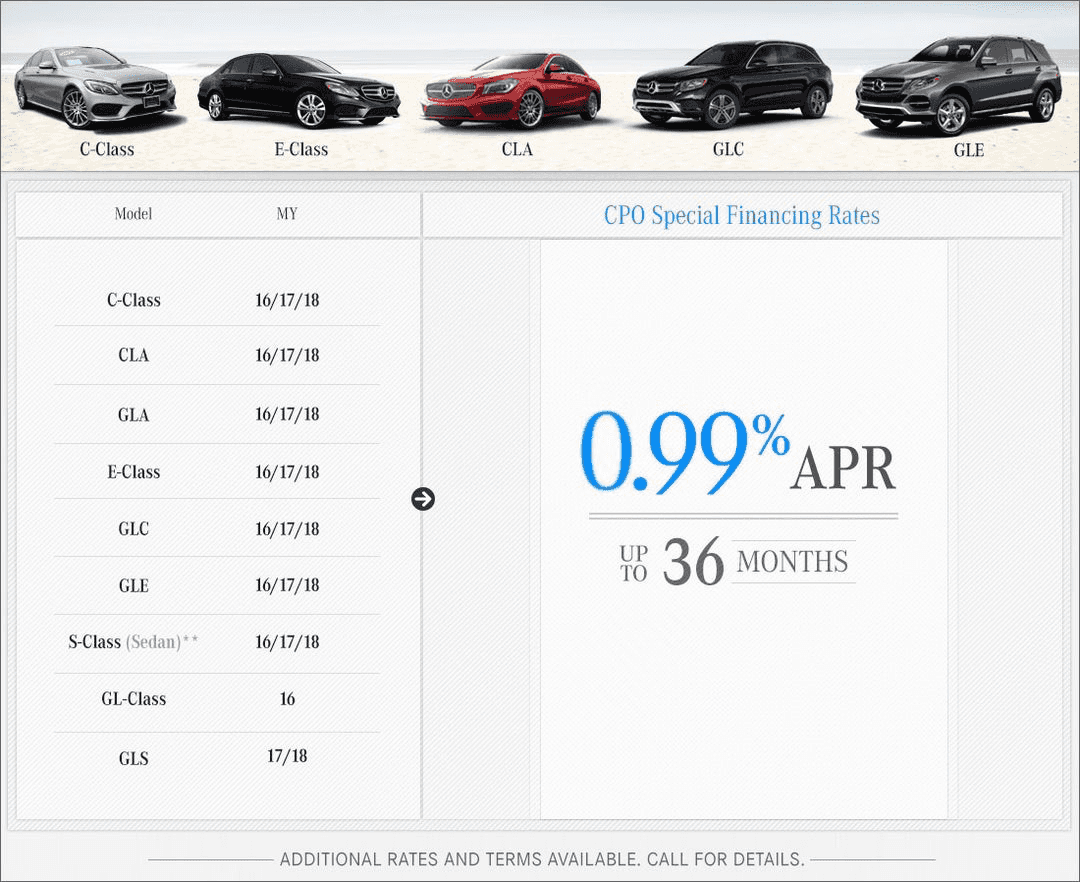The height and width of the screenshot is (882, 1080).
Task: Select the C-Class row in the model table
Action: [x=217, y=300]
